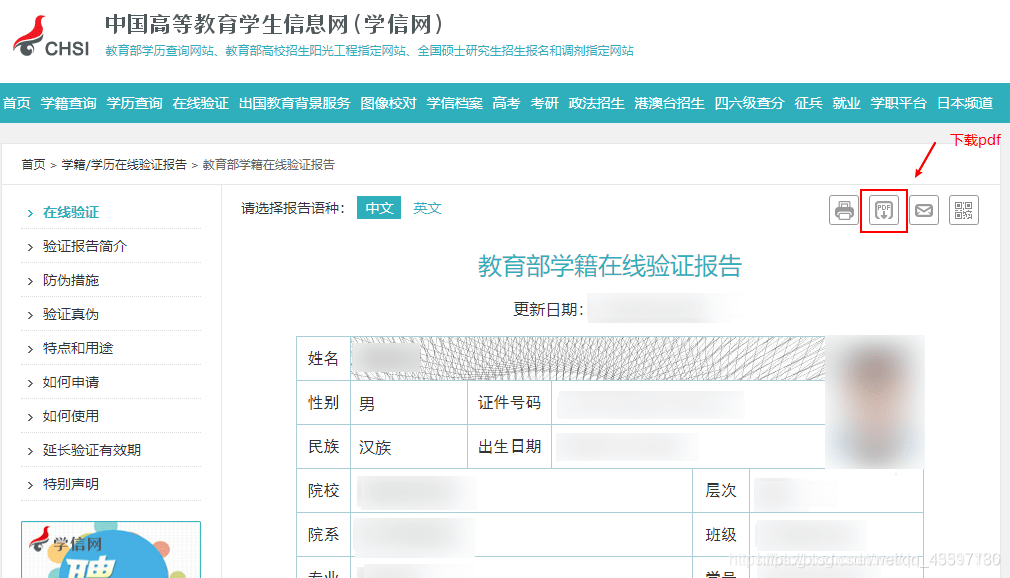Image resolution: width=1010 pixels, height=578 pixels.
Task: Click the chevron beside 特点和用途
Action: click(30, 350)
